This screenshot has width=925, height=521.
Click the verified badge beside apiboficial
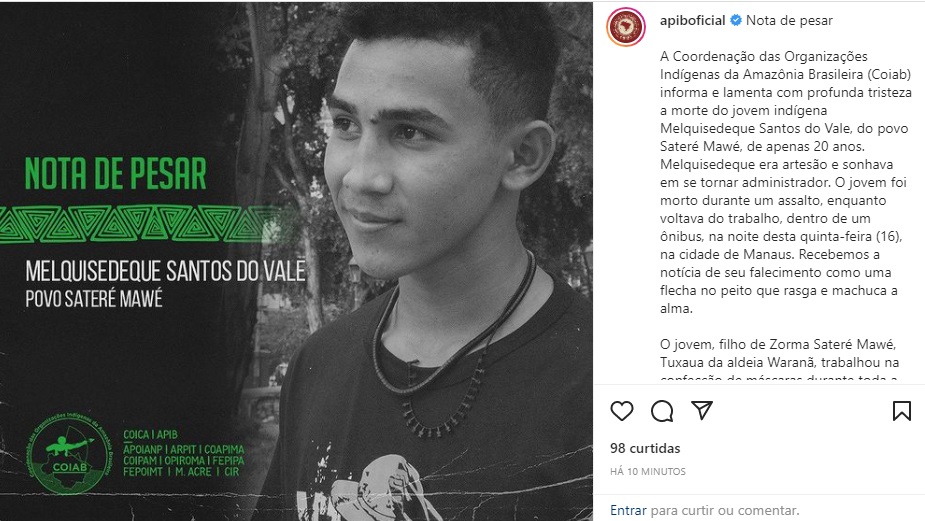click(736, 20)
